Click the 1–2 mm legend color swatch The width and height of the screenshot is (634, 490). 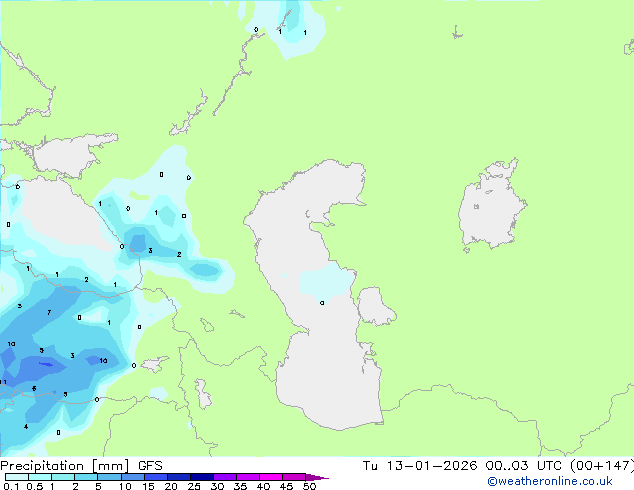click(63, 477)
